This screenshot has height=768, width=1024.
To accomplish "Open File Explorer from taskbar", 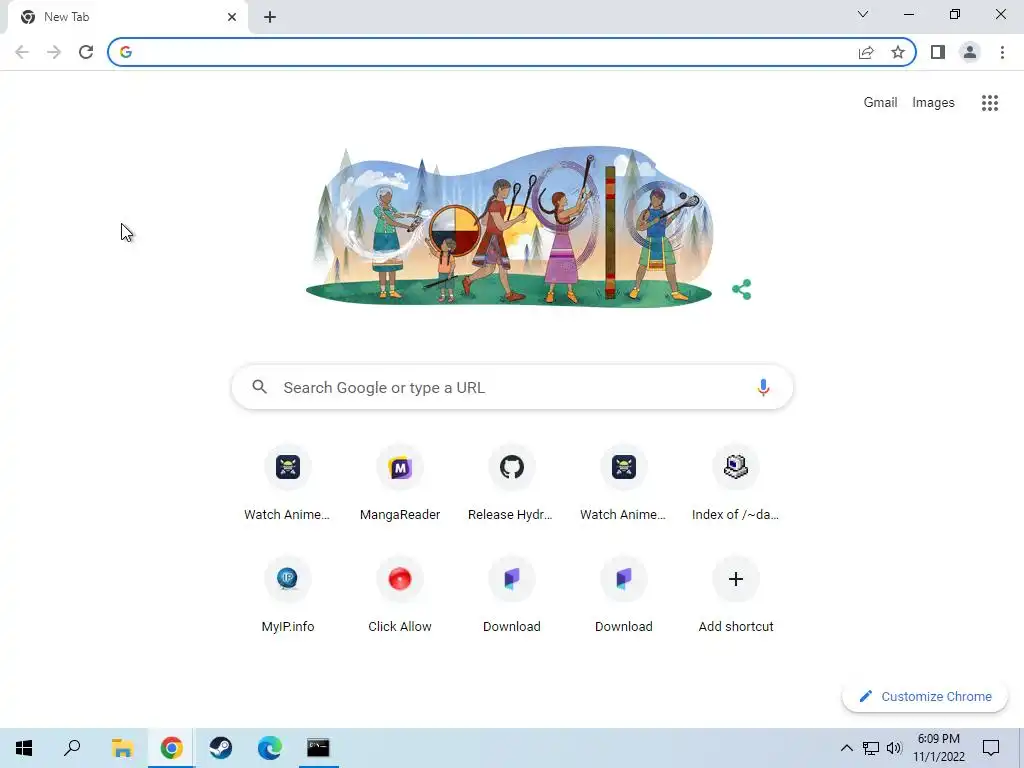I will (122, 748).
